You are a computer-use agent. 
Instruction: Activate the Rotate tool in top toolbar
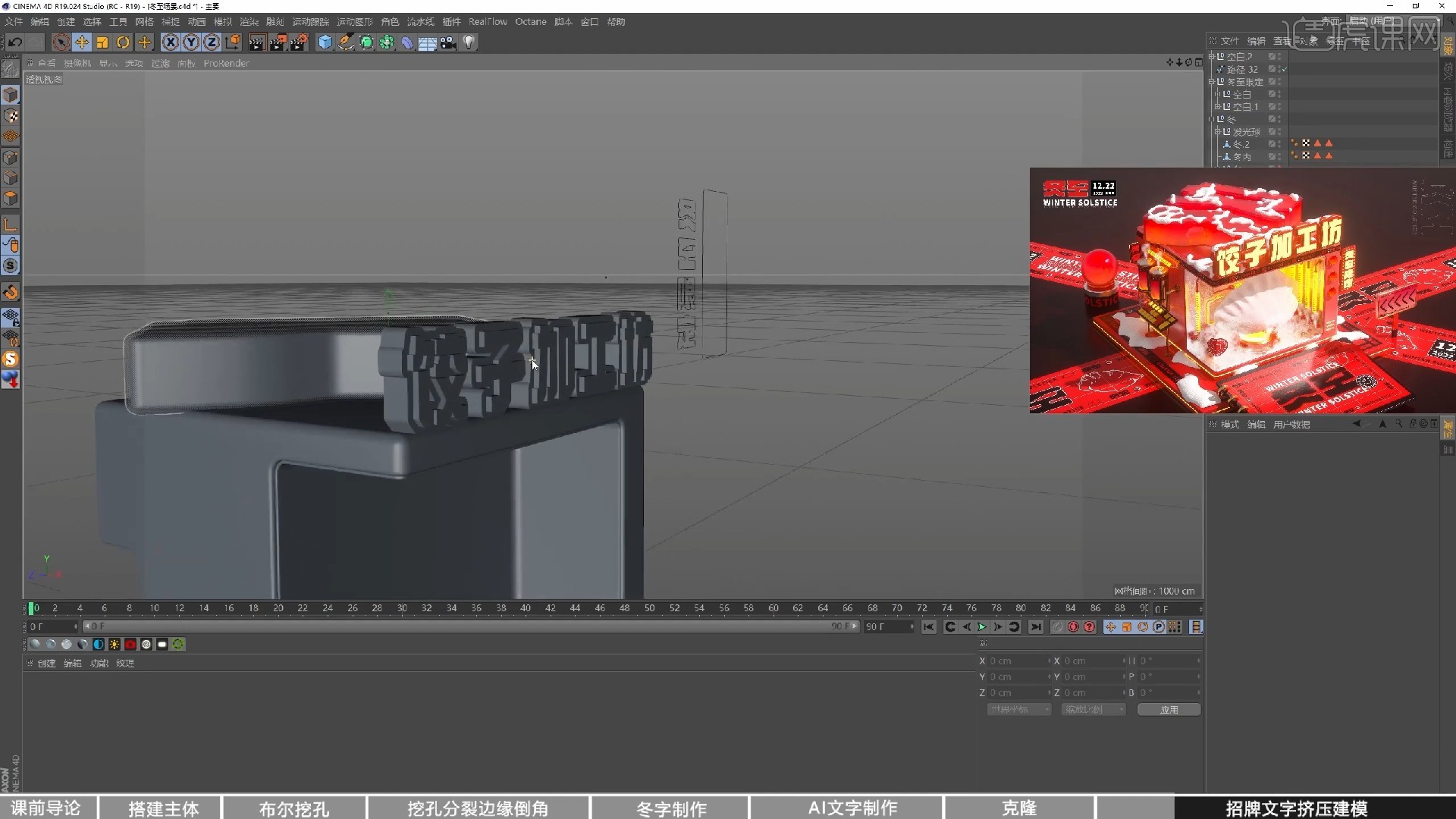tap(123, 42)
